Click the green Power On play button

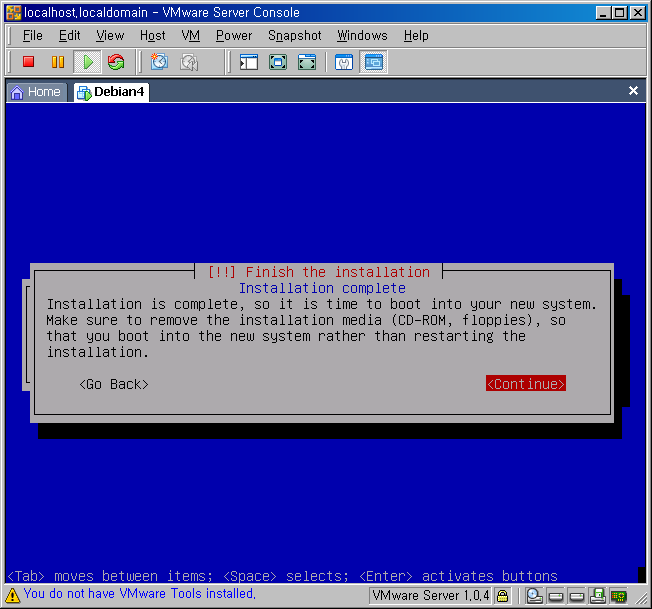pyautogui.click(x=87, y=62)
